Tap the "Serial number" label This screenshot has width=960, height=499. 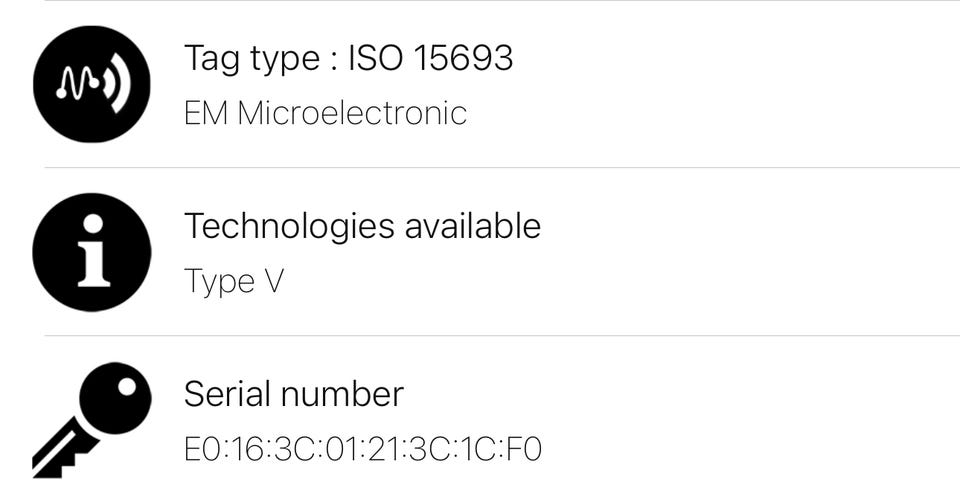click(293, 394)
